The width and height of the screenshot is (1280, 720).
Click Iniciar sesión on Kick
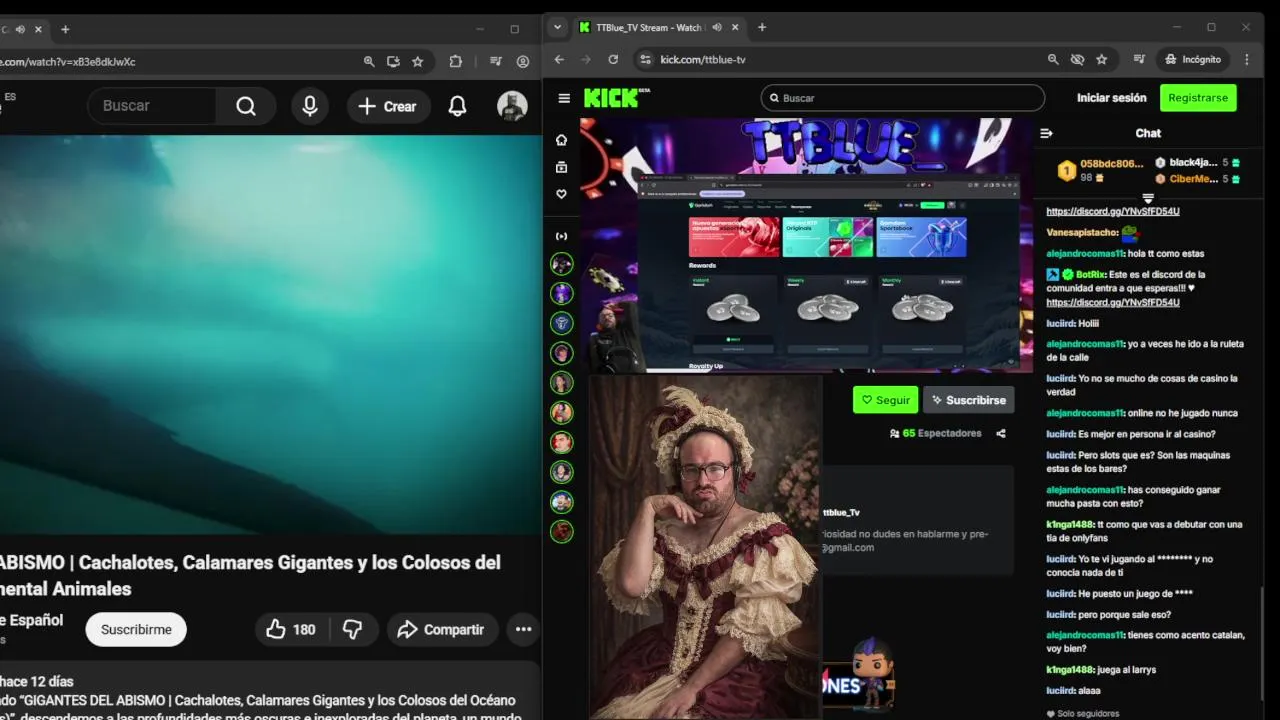1111,98
